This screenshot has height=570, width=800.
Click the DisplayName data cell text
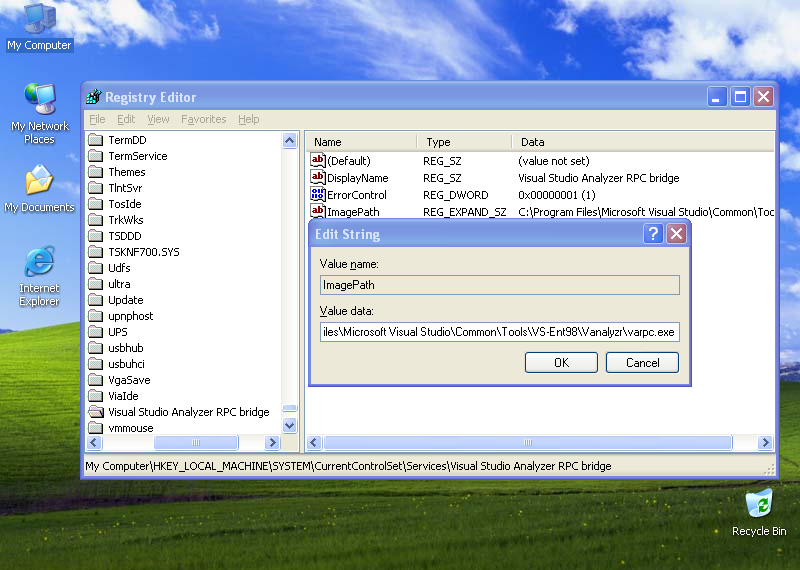(x=598, y=178)
